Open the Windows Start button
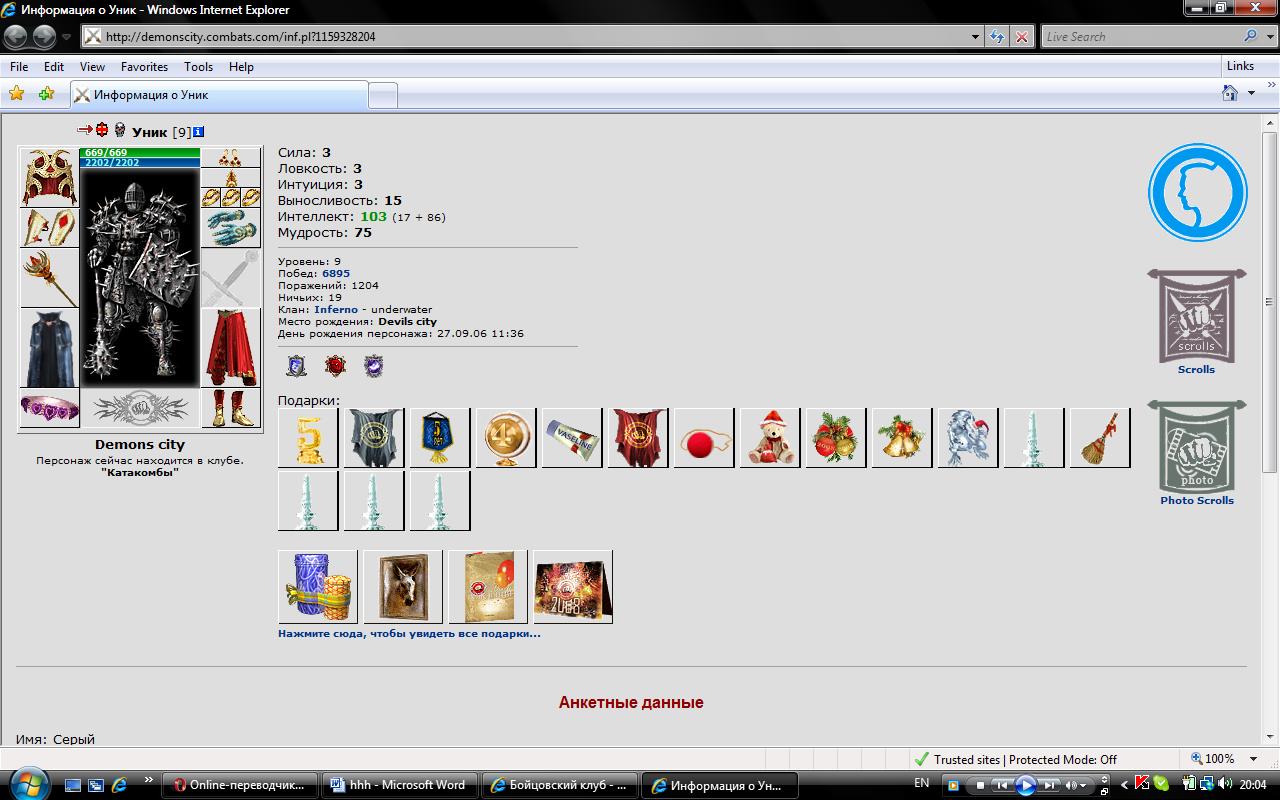Image resolution: width=1280 pixels, height=800 pixels. [x=28, y=783]
